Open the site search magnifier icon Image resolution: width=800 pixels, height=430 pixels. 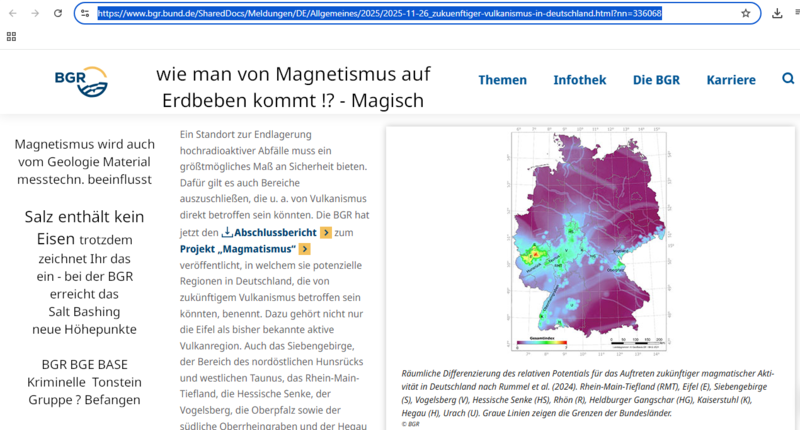pos(788,80)
